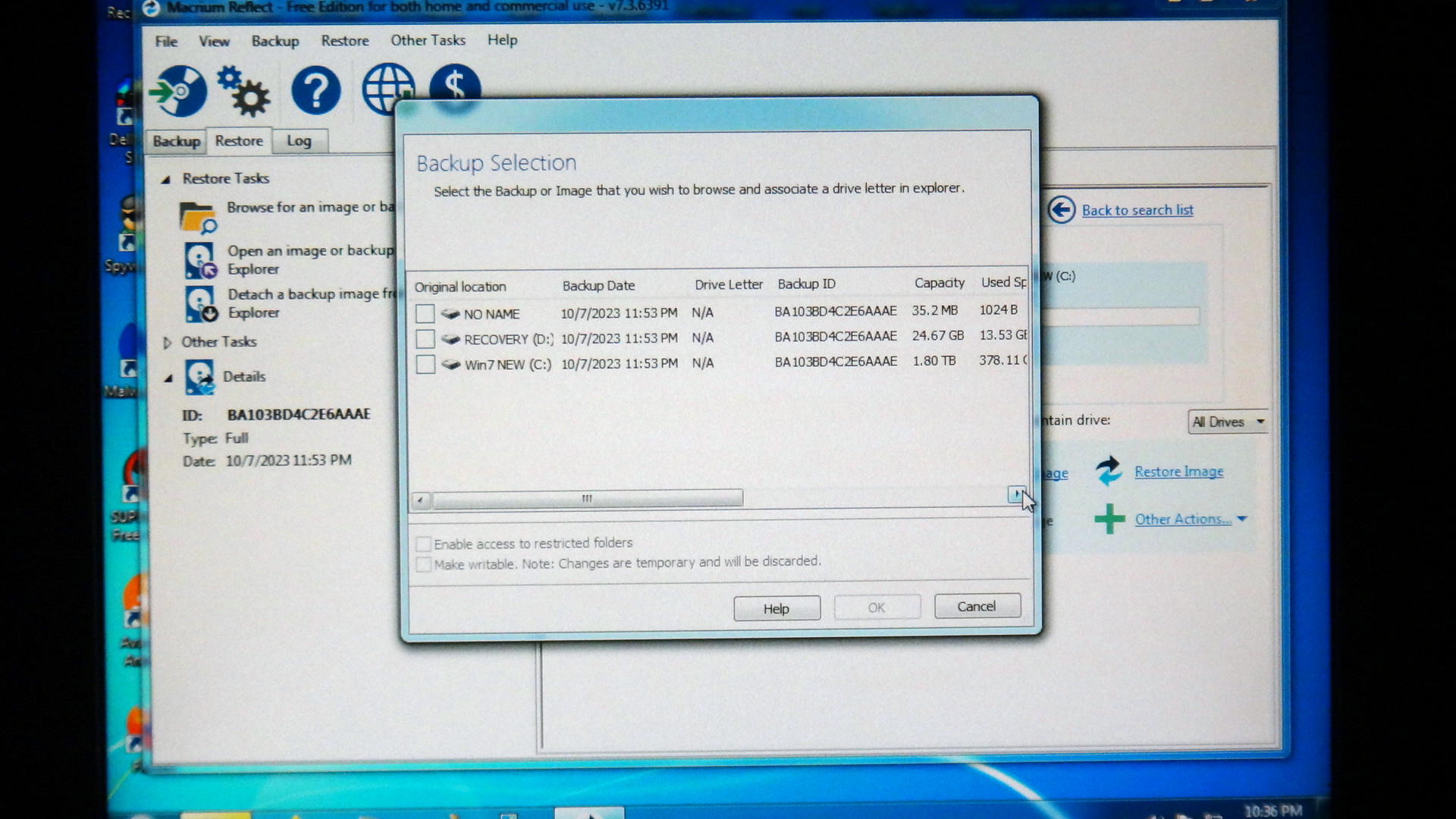The height and width of the screenshot is (819, 1456).
Task: Click Open an image or backup in Explorer
Action: 311,260
